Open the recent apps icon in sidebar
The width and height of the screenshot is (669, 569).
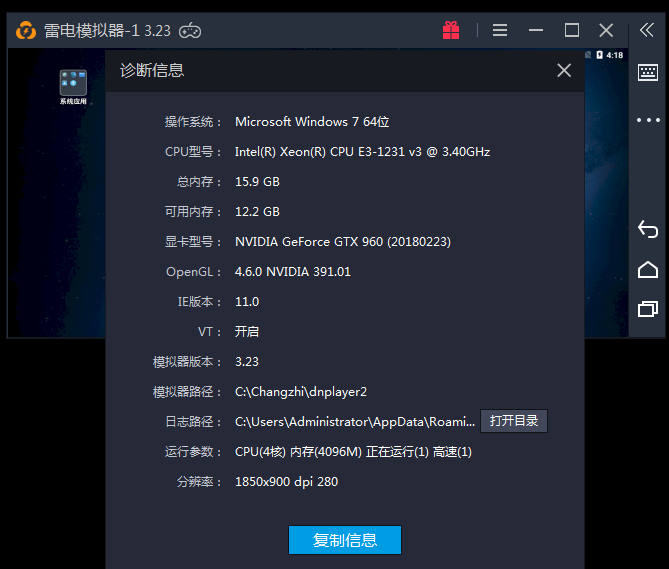(x=647, y=309)
